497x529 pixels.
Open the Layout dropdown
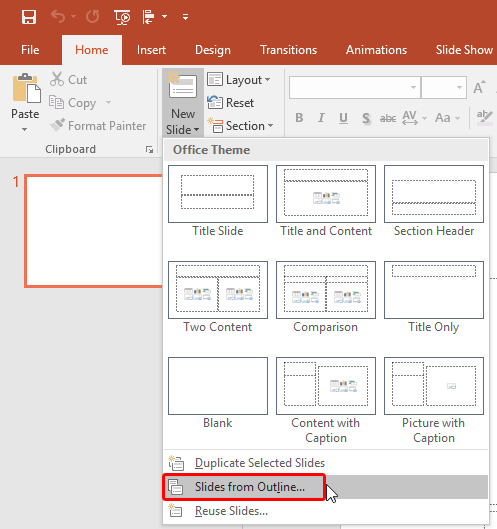click(239, 80)
